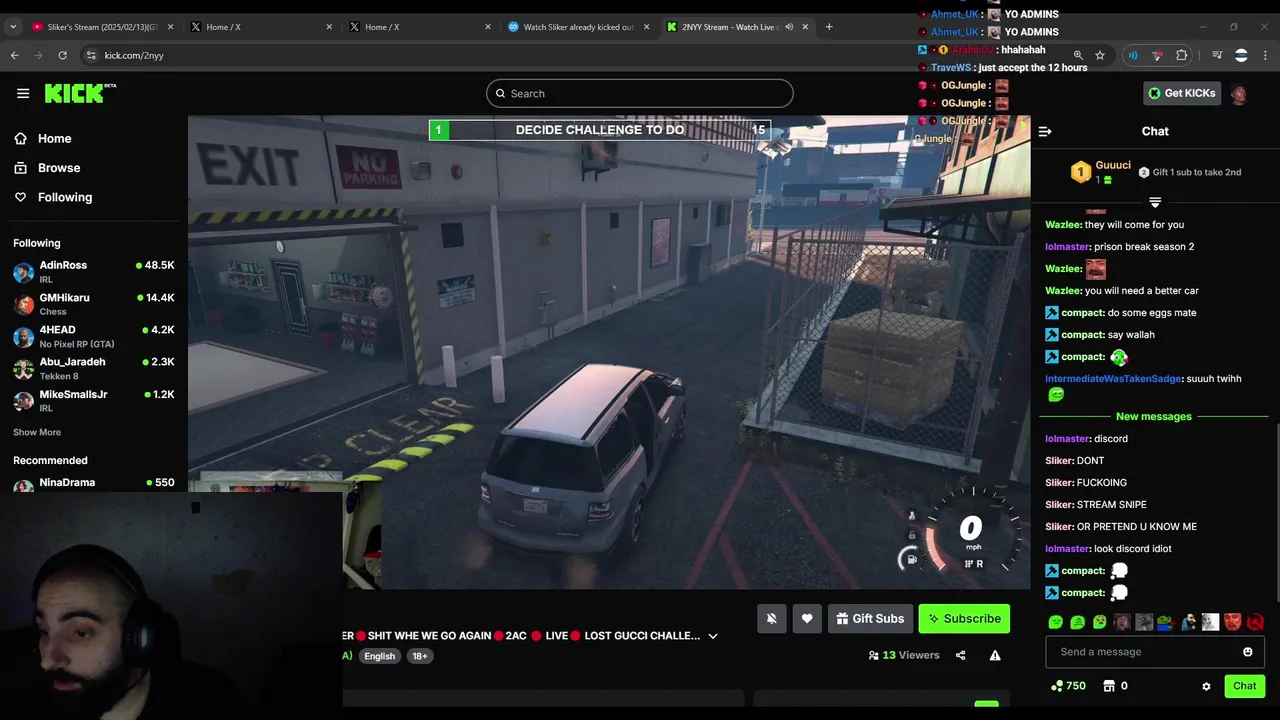The image size is (1280, 720).
Task: Insert the second green frowning emote
Action: 1077,622
